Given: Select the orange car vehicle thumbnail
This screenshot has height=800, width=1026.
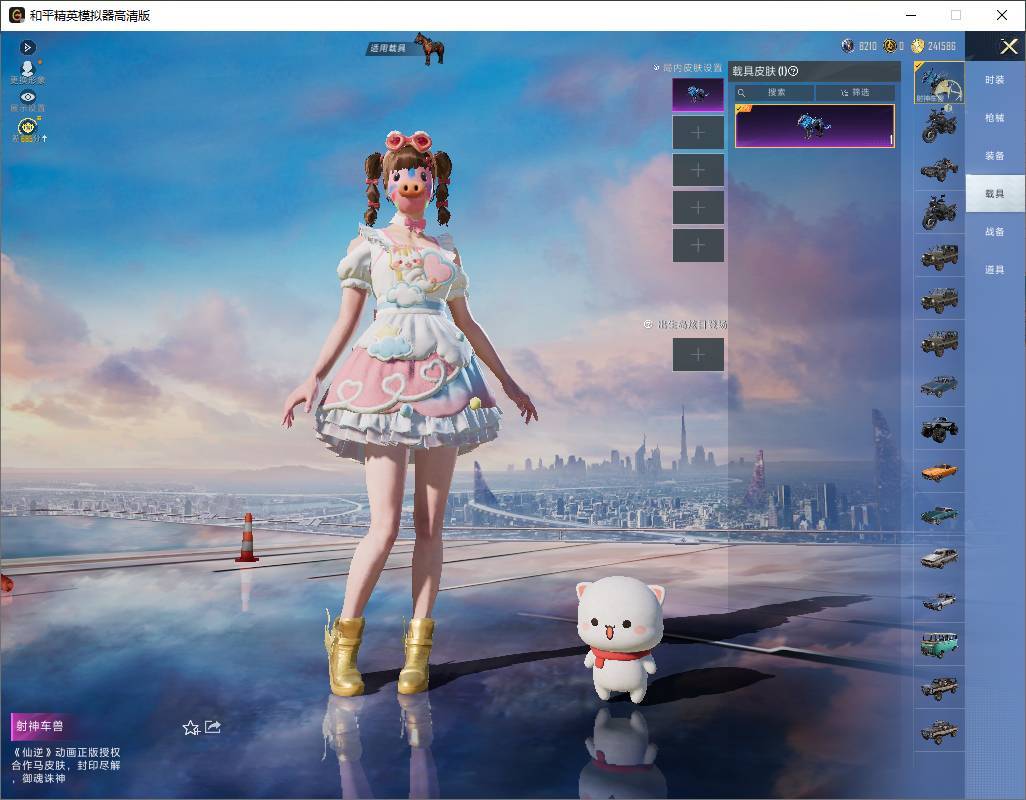Looking at the screenshot, I should (939, 472).
